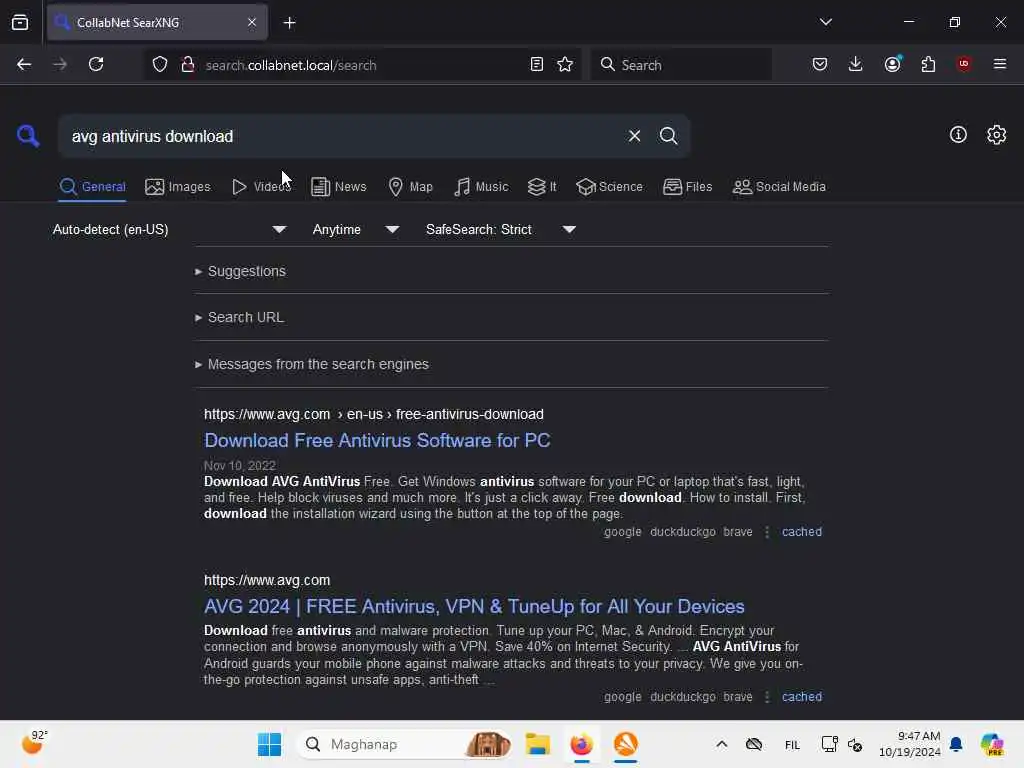Open the Avast taskbar app icon
The image size is (1024, 768).
tap(625, 744)
